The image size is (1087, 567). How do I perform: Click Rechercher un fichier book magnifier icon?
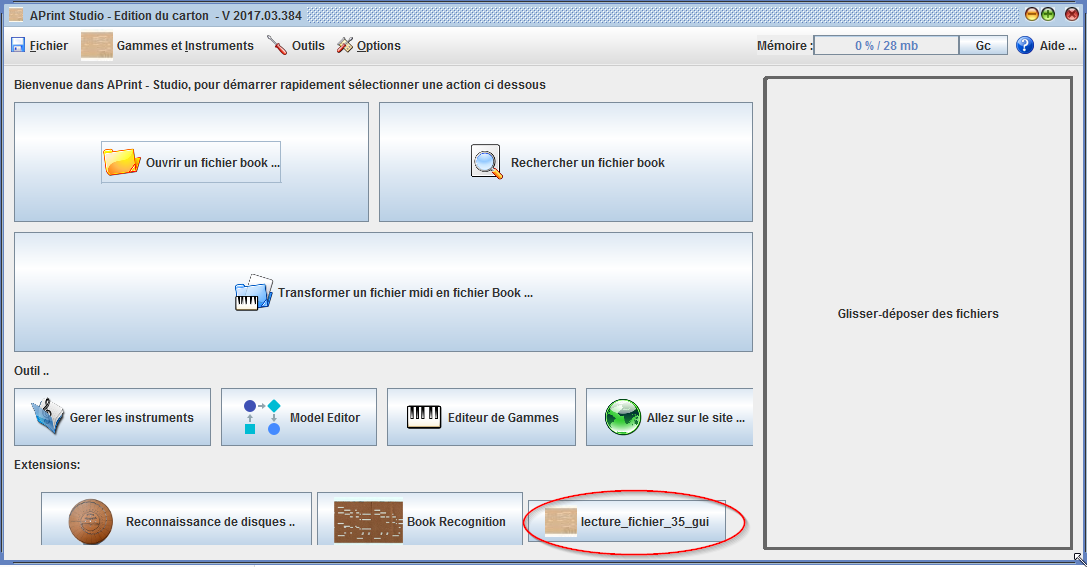pos(486,162)
